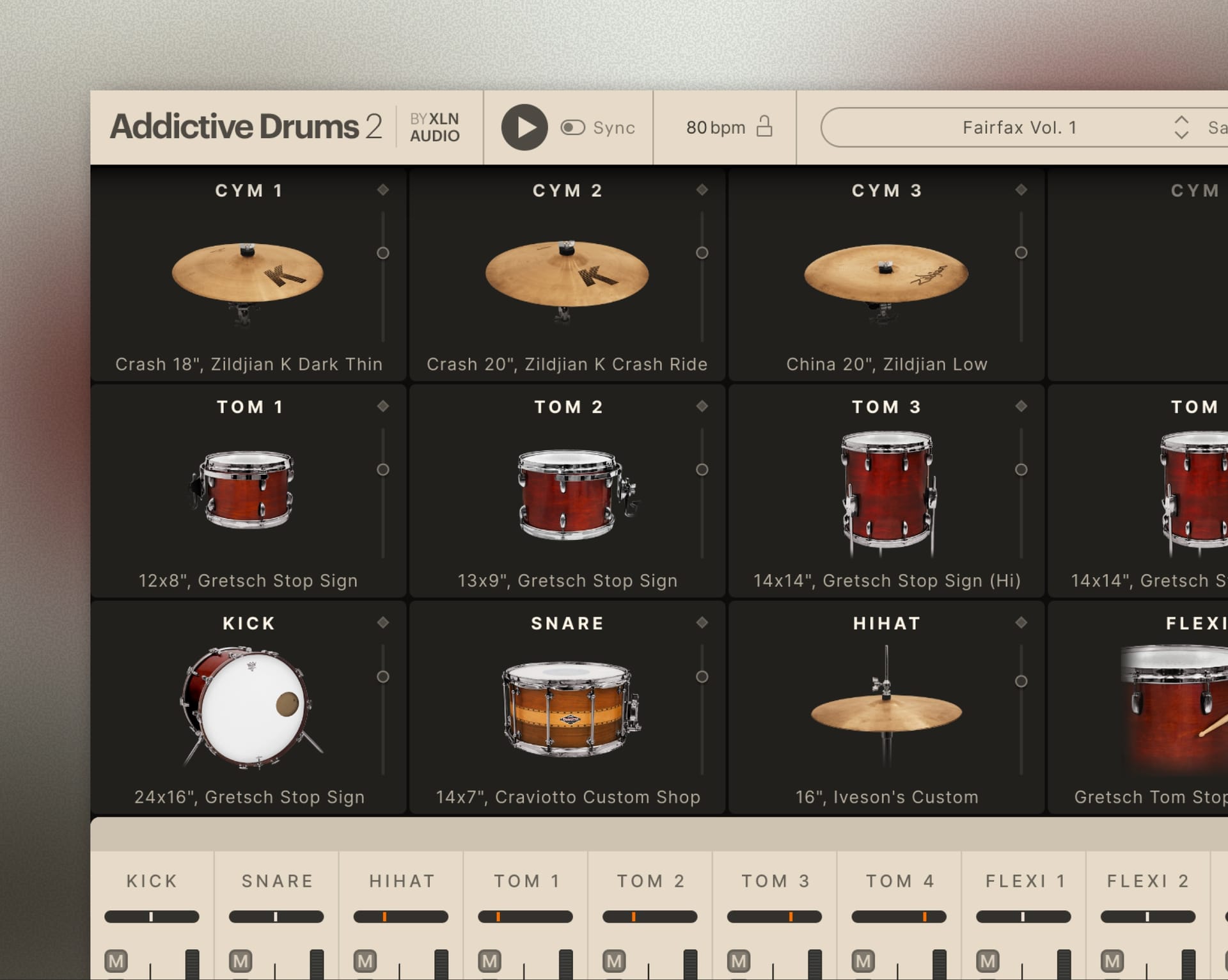Click the TOM 1 level slider knob
1228x980 pixels.
tap(383, 470)
